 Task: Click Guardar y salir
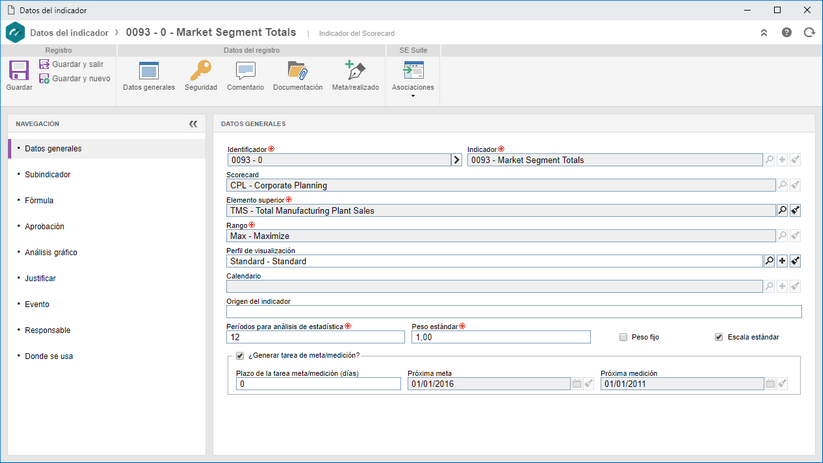71,64
